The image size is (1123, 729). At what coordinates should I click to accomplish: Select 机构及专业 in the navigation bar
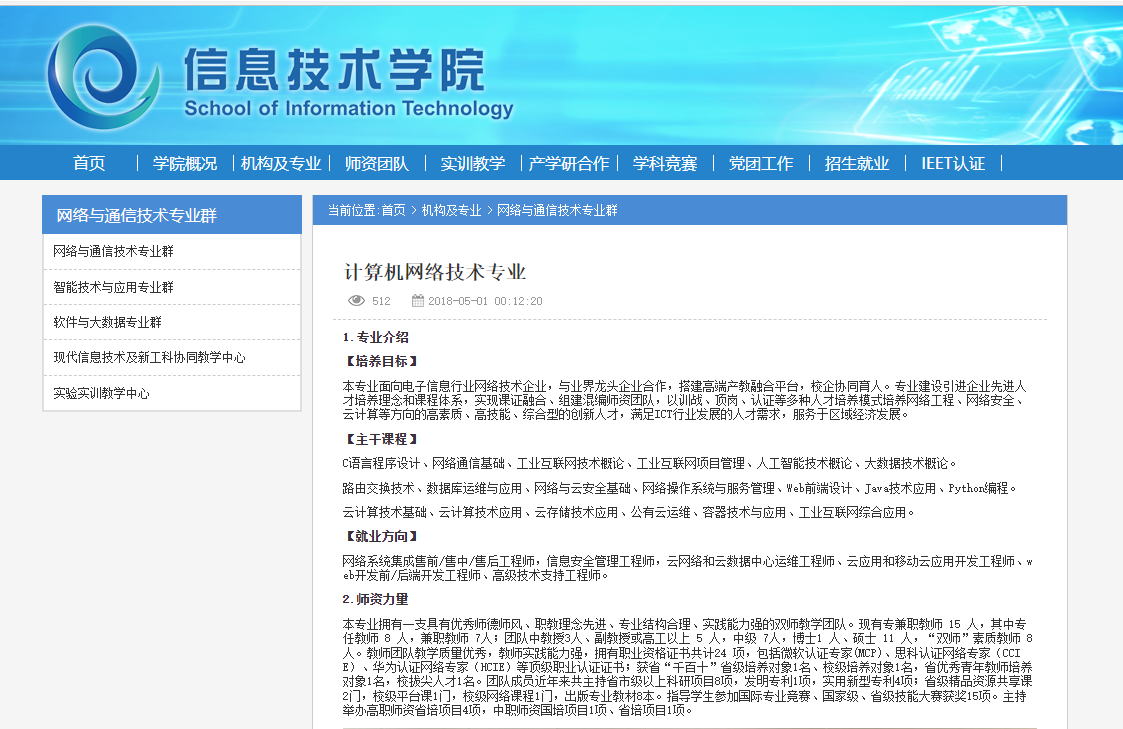282,162
